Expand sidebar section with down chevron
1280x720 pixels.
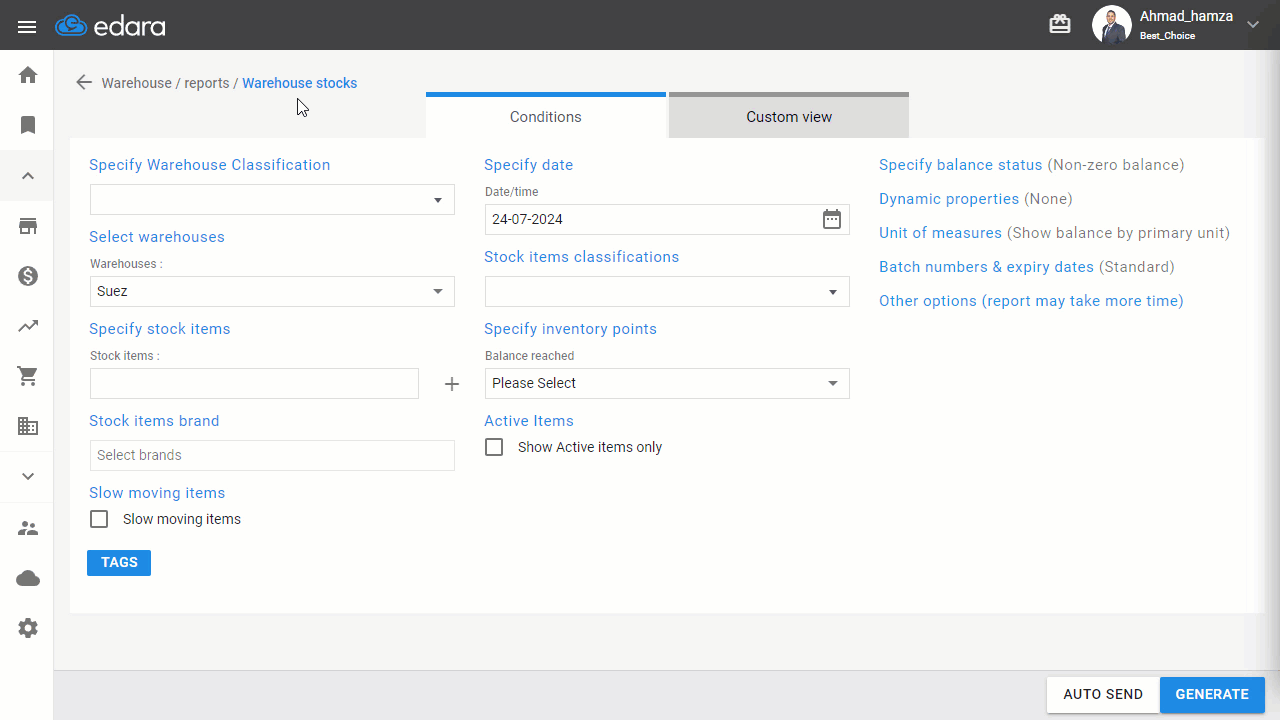coord(28,476)
